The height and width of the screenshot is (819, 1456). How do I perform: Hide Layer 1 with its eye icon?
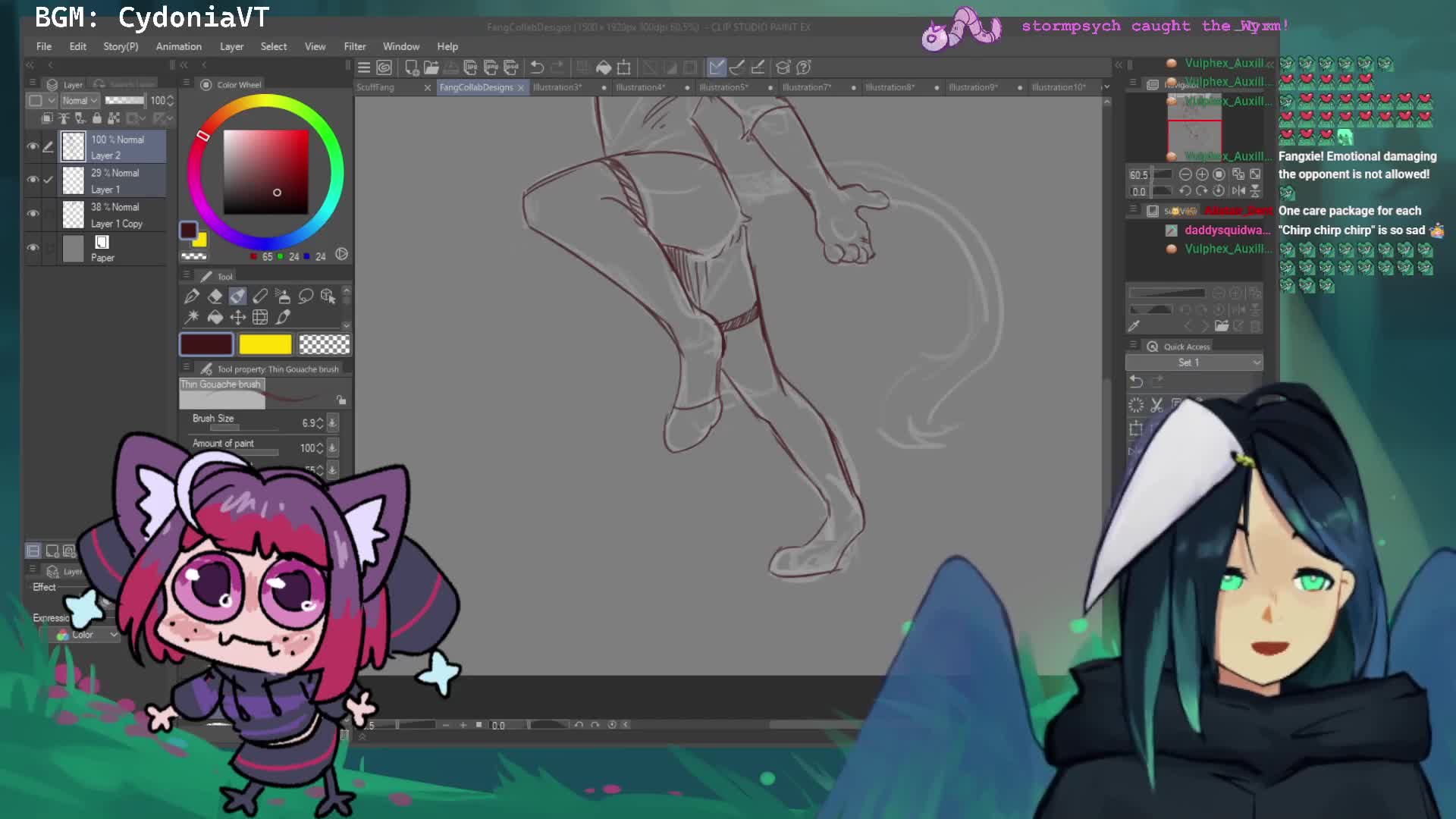[33, 180]
